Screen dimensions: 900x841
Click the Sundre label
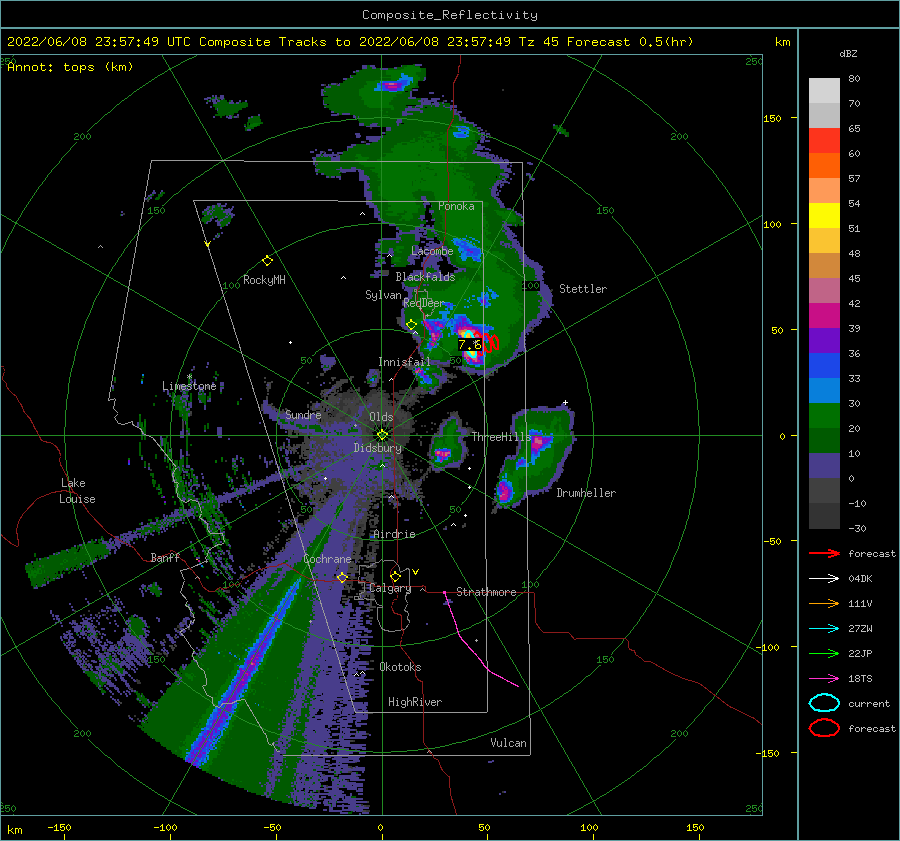[303, 415]
